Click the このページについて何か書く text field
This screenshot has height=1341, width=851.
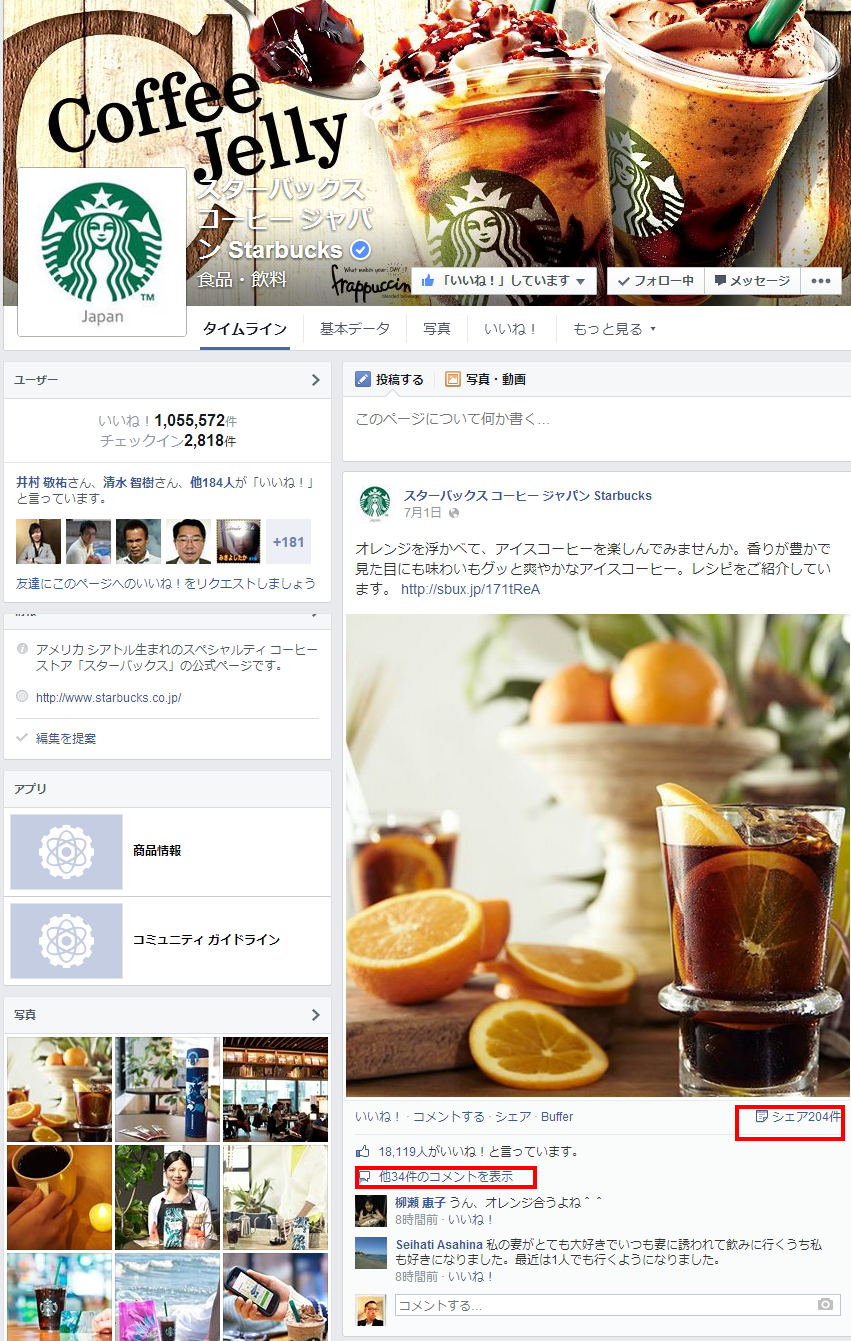click(596, 429)
